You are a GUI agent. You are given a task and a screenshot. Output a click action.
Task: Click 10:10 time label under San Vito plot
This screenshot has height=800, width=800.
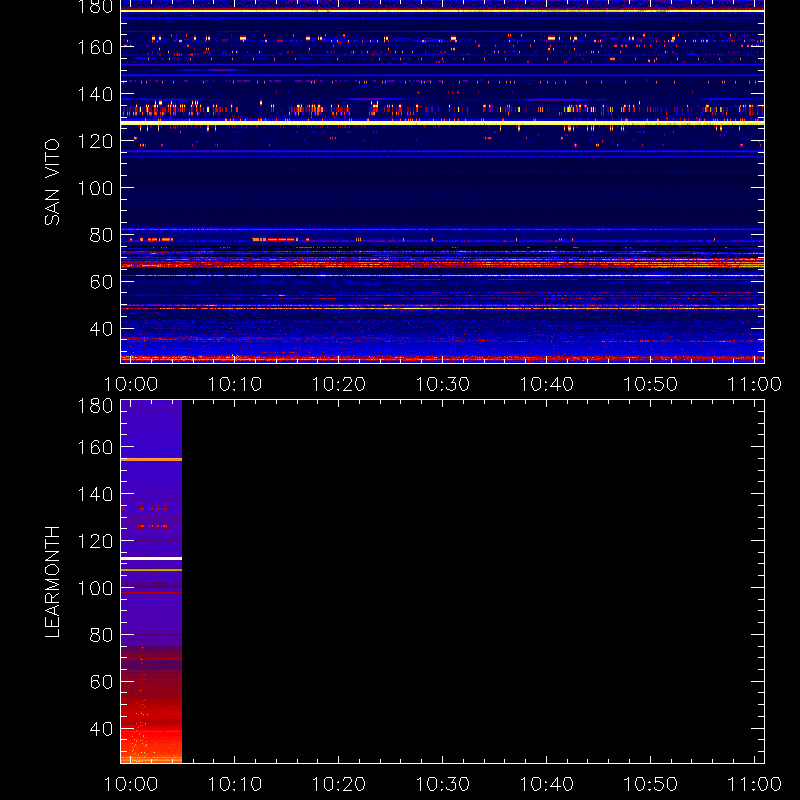235,384
